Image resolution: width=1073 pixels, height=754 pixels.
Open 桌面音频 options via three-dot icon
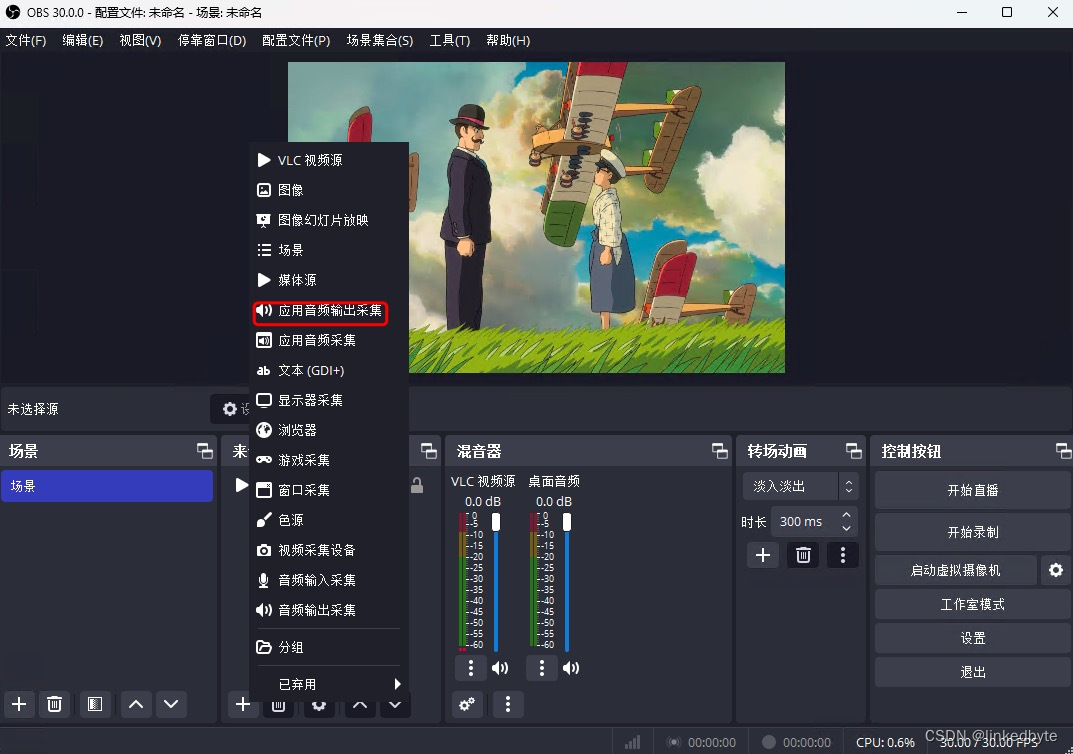click(x=541, y=667)
